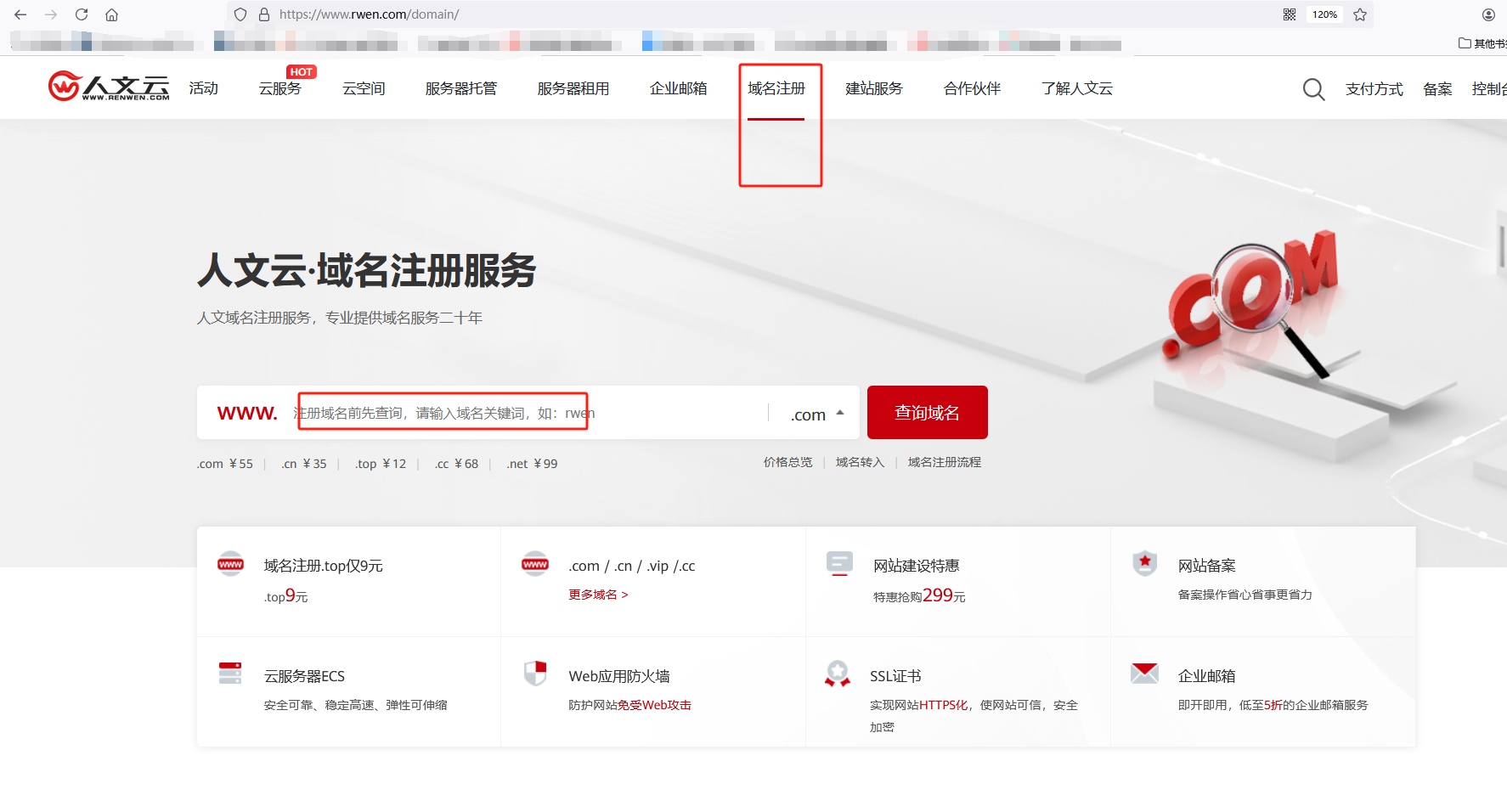Click the SSL证书 card title
This screenshot has height=812, width=1507.
coord(895,676)
